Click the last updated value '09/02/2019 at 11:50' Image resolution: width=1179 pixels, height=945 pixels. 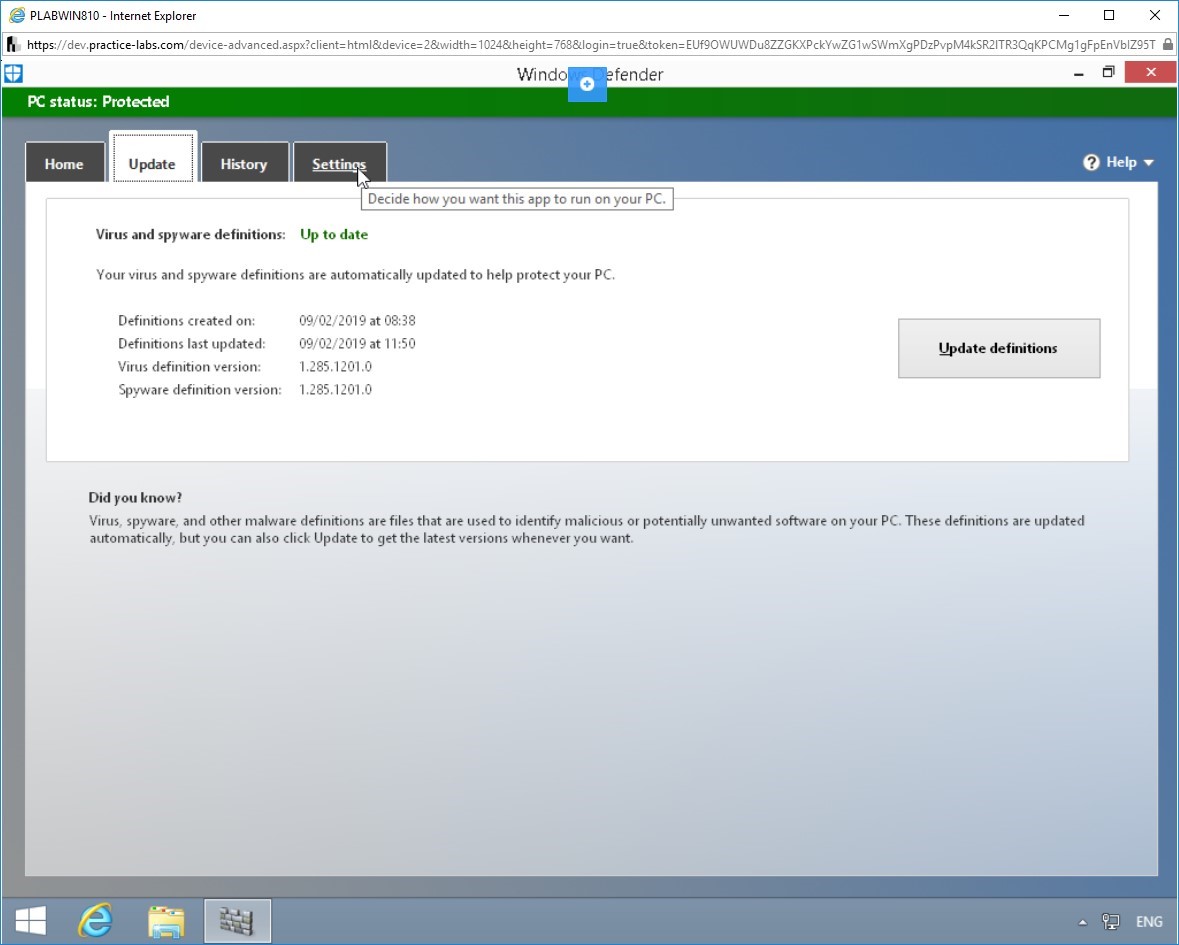(357, 344)
